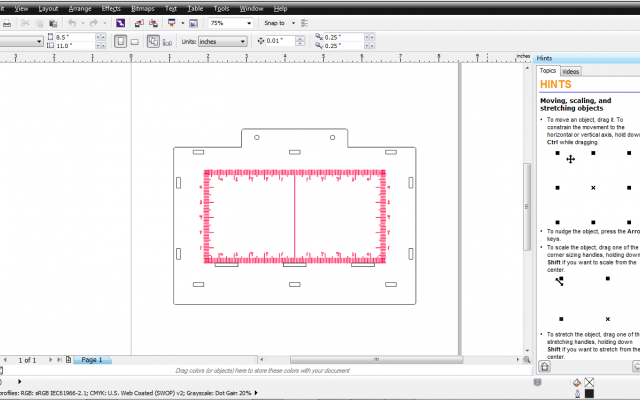640x400 pixels.
Task: Switch to the Videos tab in Hints
Action: (x=571, y=71)
